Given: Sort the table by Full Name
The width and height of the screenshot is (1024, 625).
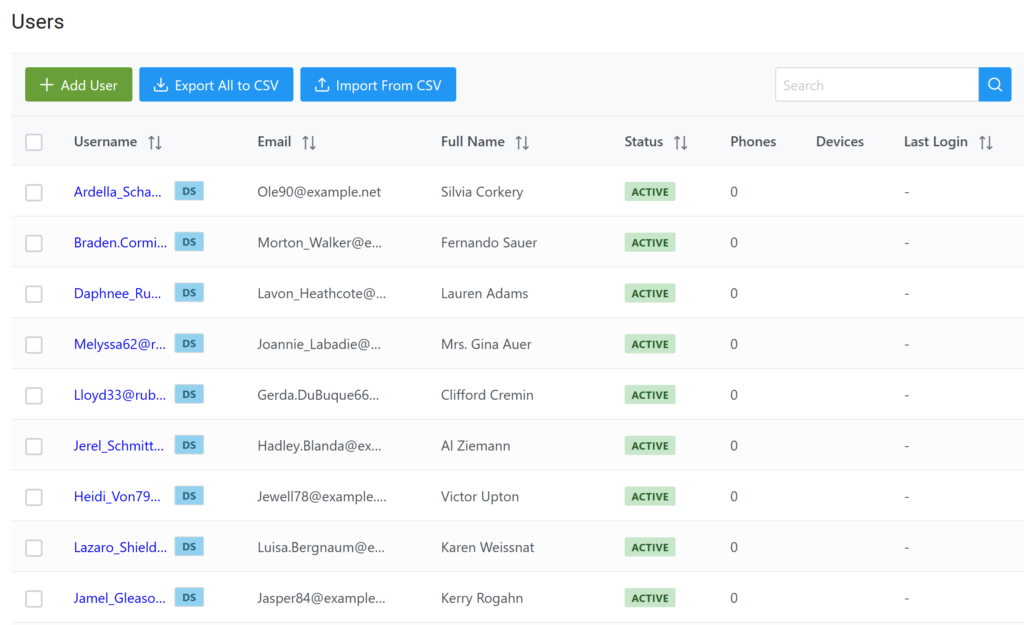Looking at the screenshot, I should click(x=522, y=142).
